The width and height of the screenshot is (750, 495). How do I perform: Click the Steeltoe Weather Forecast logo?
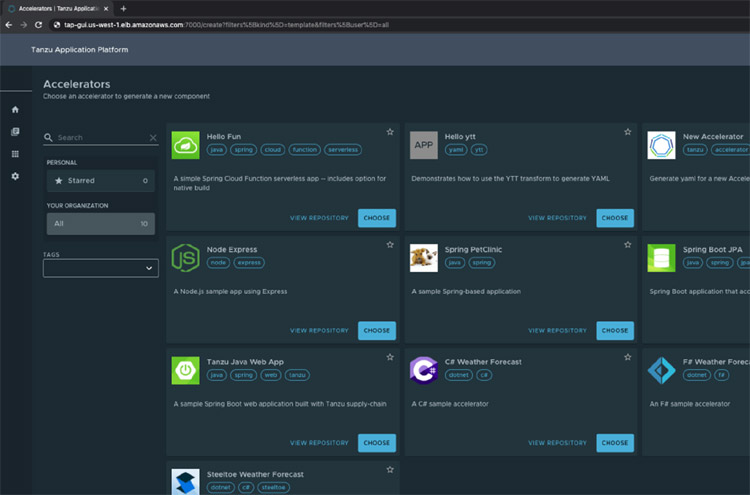pyautogui.click(x=186, y=482)
